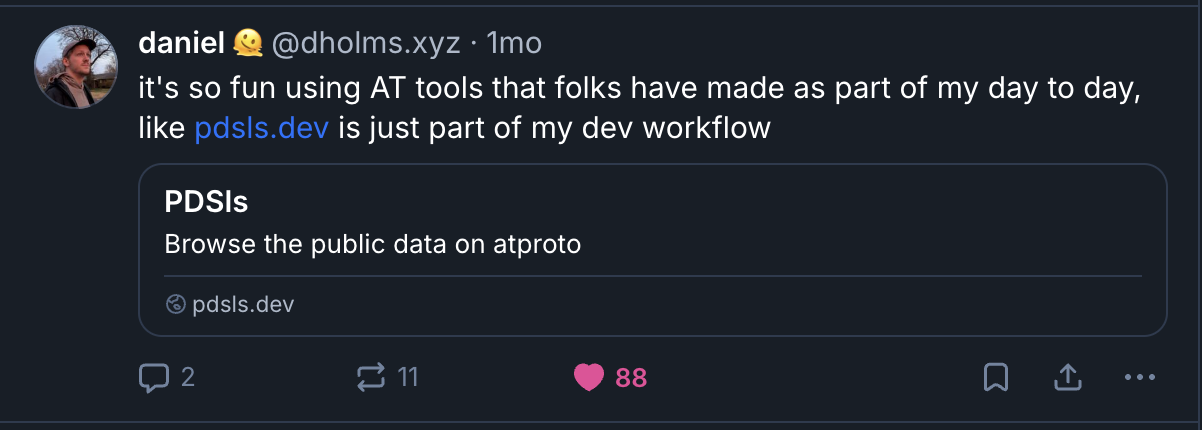Click the emoji beside daniel's name
This screenshot has height=430, width=1202.
point(248,43)
